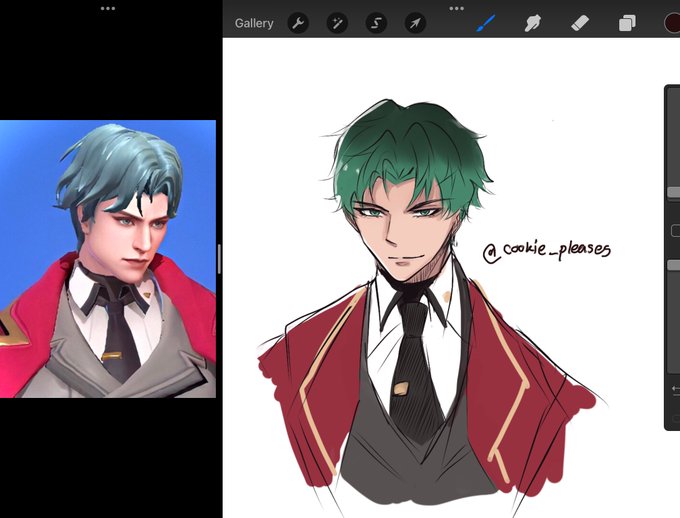Click the brush size slider handle
This screenshot has height=518, width=680.
[673, 192]
